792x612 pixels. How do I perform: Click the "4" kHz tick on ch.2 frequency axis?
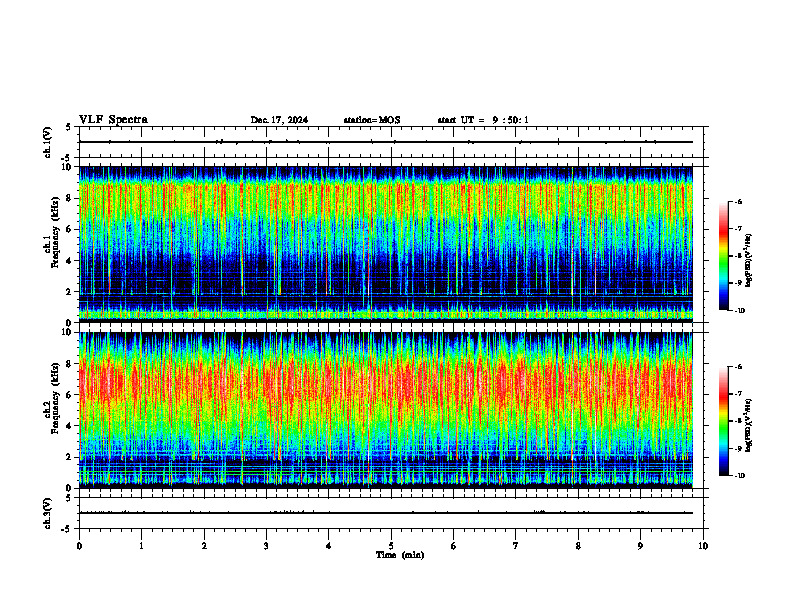70,426
